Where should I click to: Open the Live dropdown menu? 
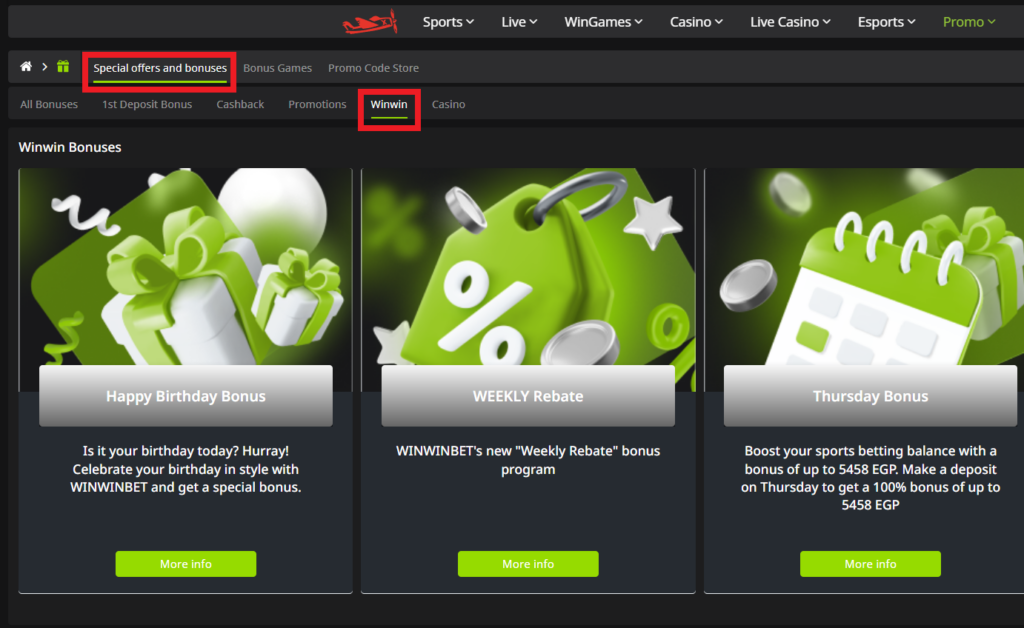click(x=519, y=22)
